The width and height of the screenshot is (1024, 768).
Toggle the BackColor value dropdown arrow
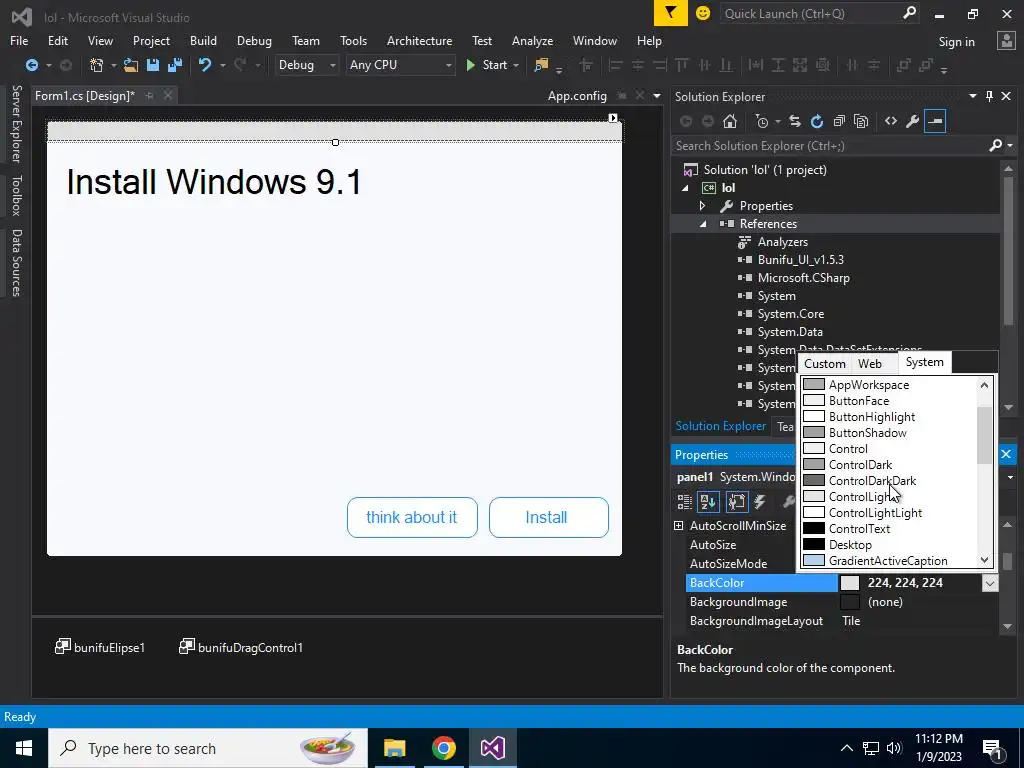point(990,583)
